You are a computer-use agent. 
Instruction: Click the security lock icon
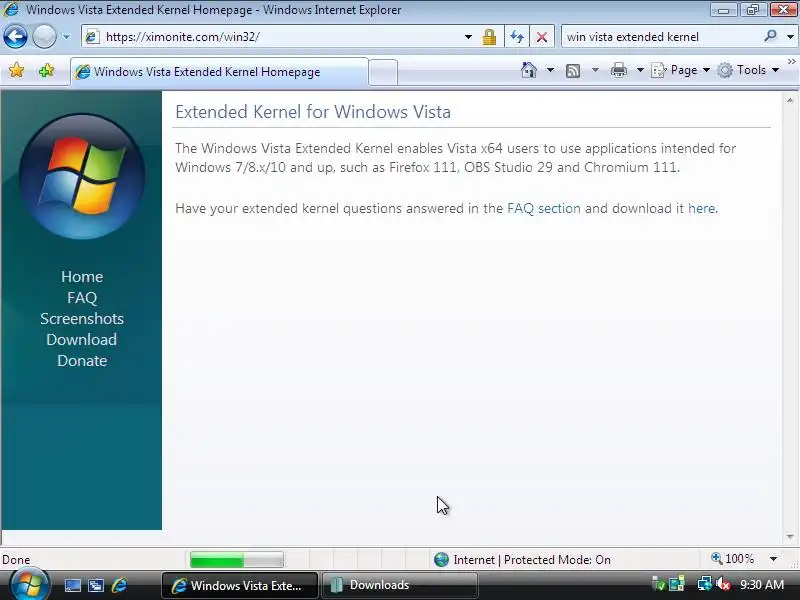coord(489,37)
